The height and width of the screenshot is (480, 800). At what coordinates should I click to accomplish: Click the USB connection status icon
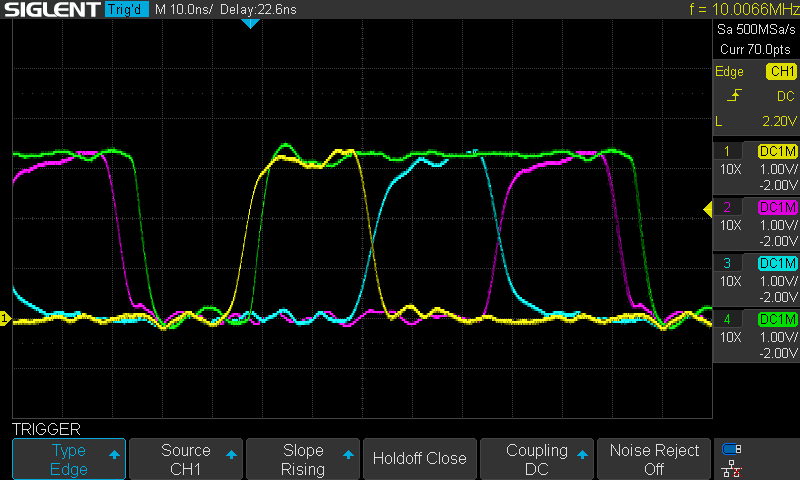click(x=732, y=448)
